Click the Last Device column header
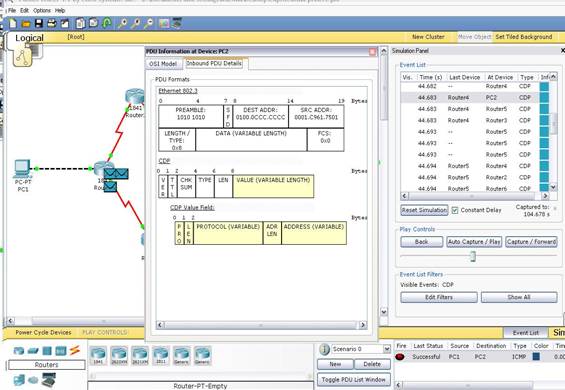Viewport: 565px width, 390px height. 464,77
